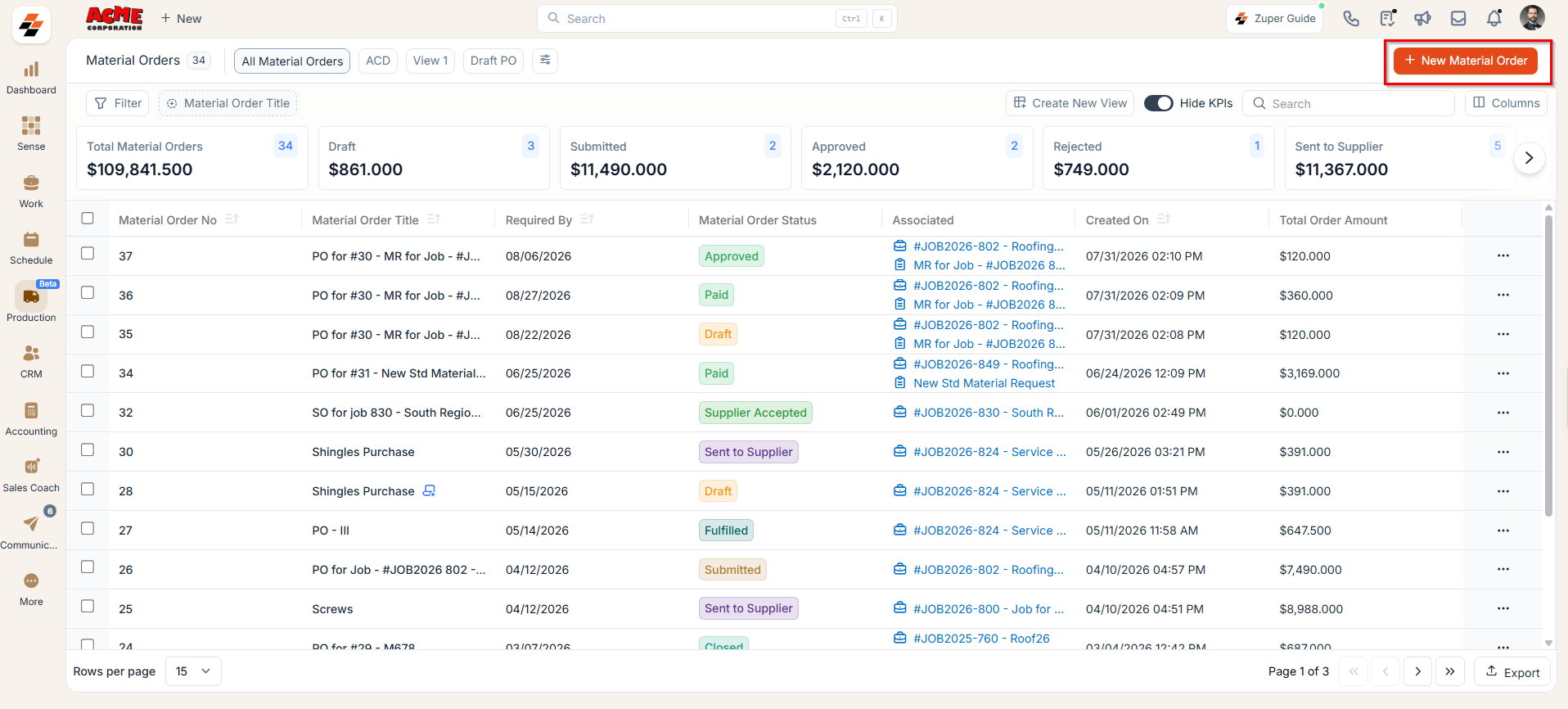This screenshot has width=1568, height=709.
Task: Toggle the Hide KPIs switch
Action: click(1158, 103)
